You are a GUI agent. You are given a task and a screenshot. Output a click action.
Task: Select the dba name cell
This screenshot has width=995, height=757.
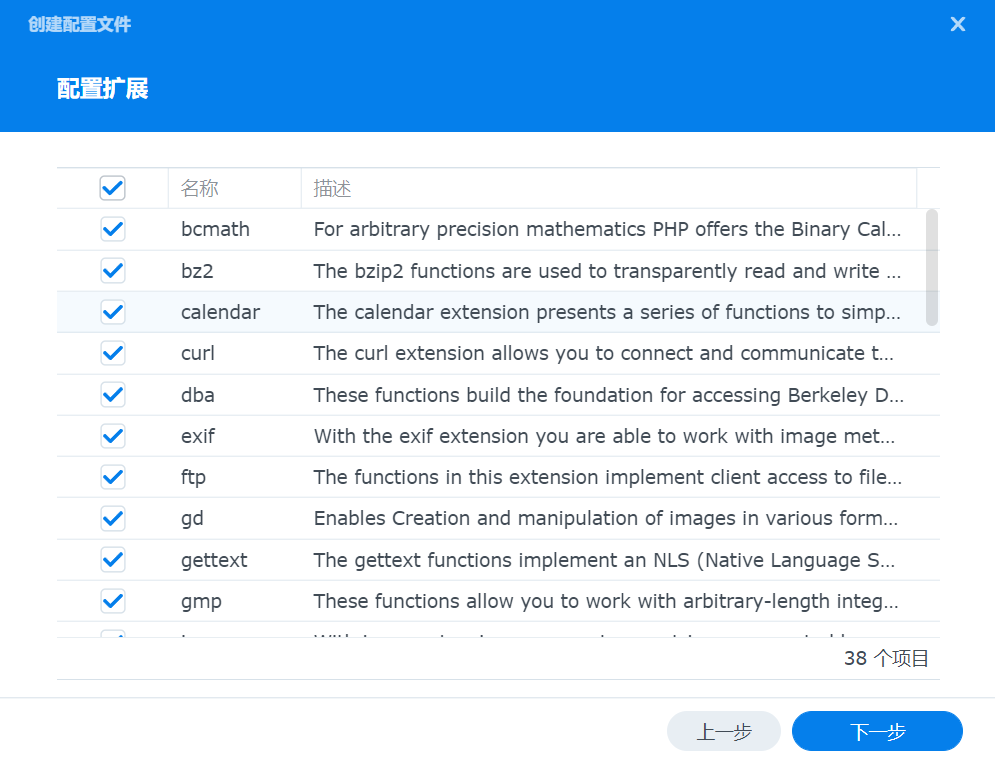click(x=197, y=395)
